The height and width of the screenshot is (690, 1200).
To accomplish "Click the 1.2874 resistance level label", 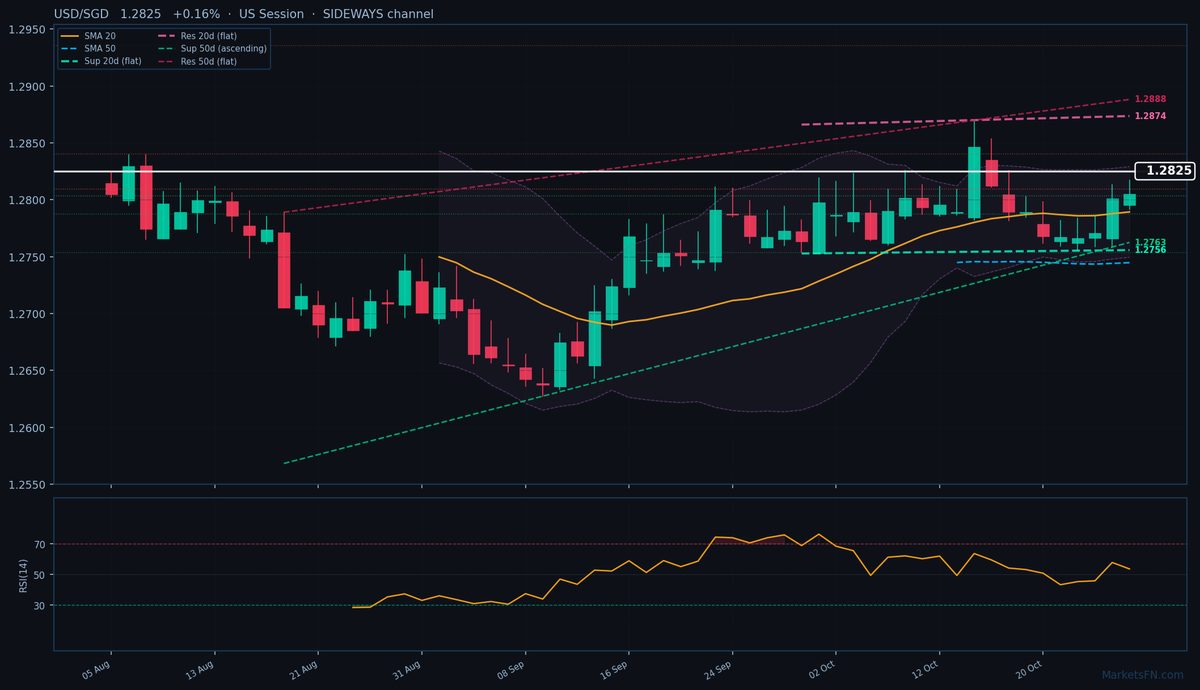I will coord(1150,116).
